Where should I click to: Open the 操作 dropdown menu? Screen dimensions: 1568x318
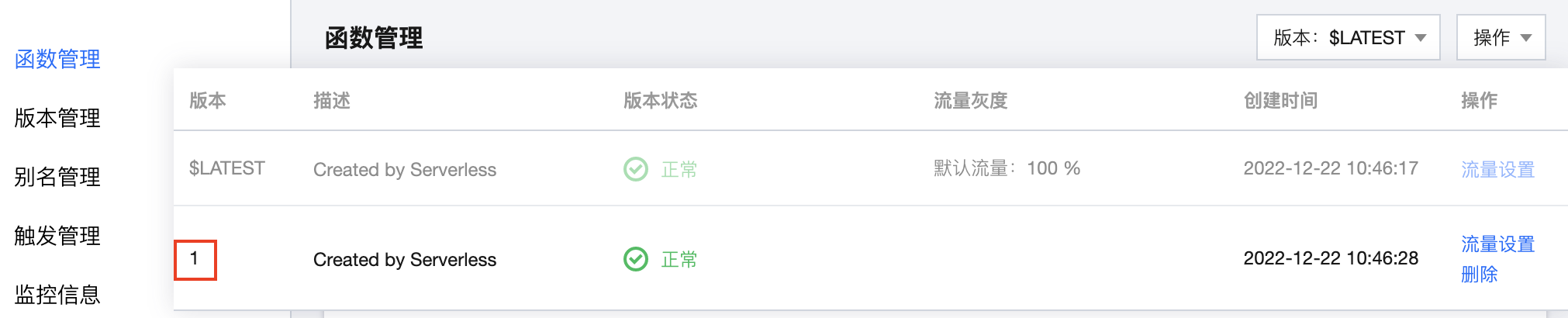[x=1501, y=37]
